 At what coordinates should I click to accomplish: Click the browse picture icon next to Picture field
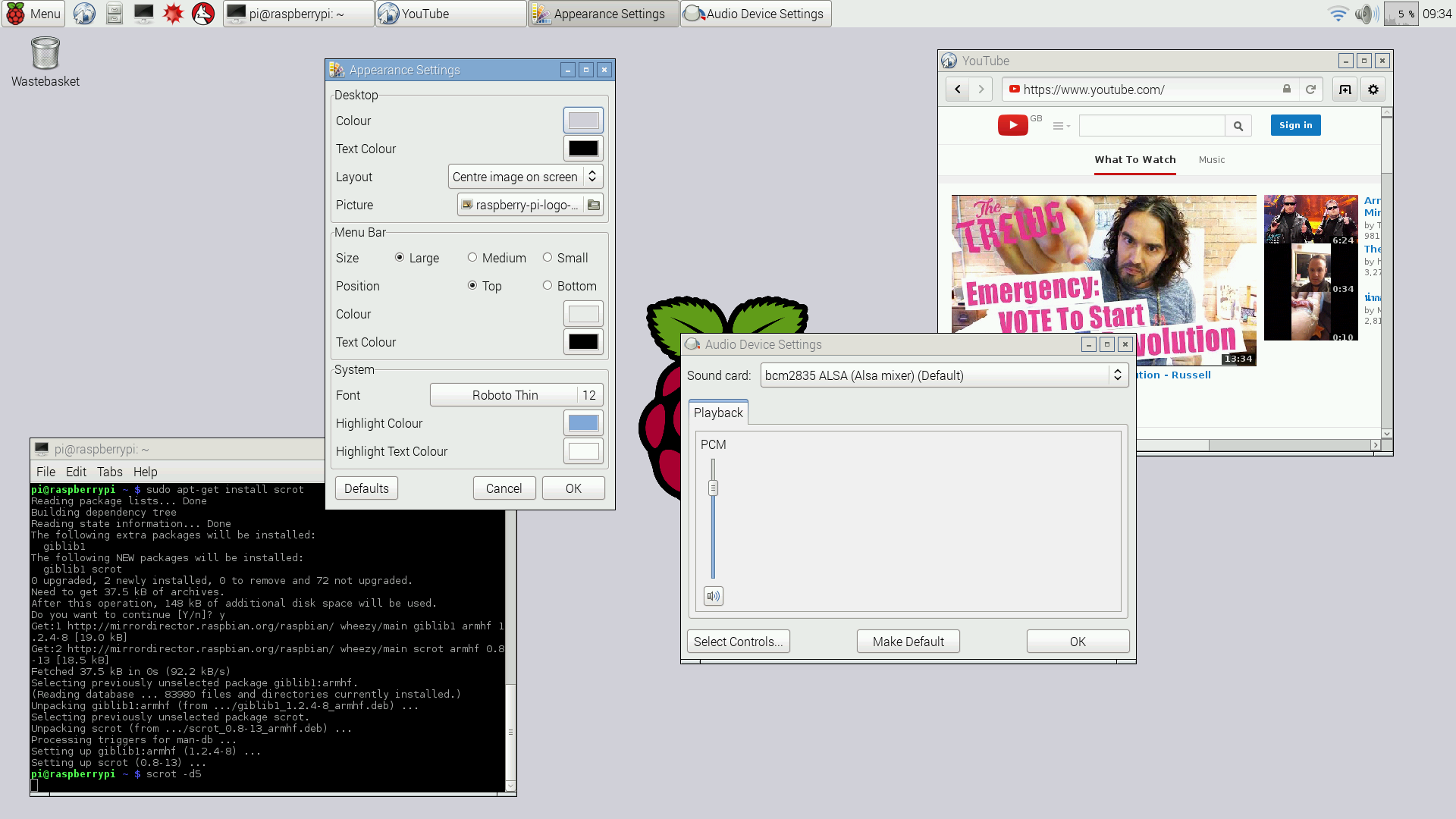[594, 205]
